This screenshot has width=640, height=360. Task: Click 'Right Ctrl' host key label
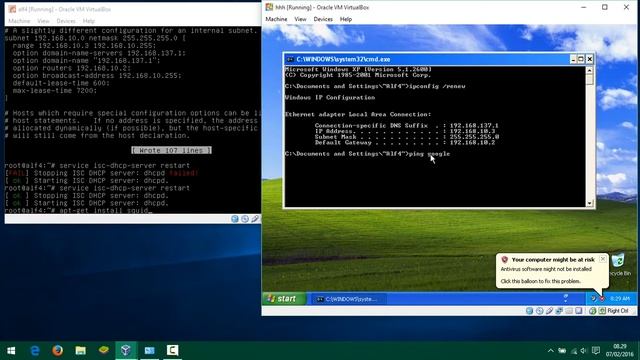point(618,311)
